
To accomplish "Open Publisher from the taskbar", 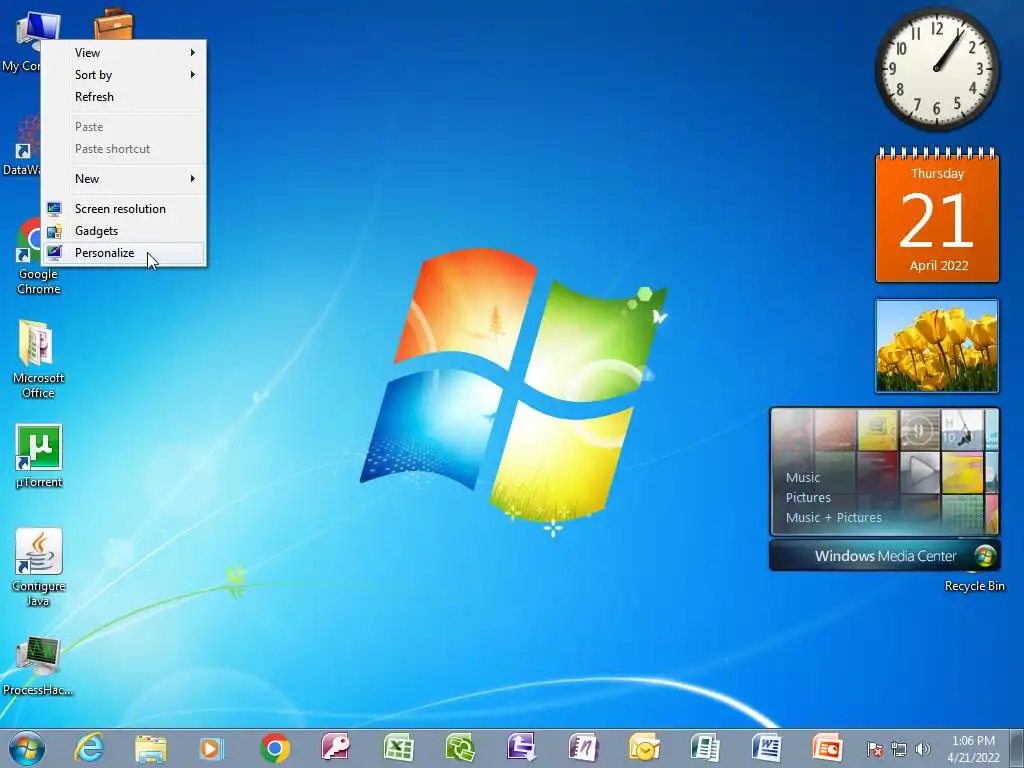I will point(705,748).
